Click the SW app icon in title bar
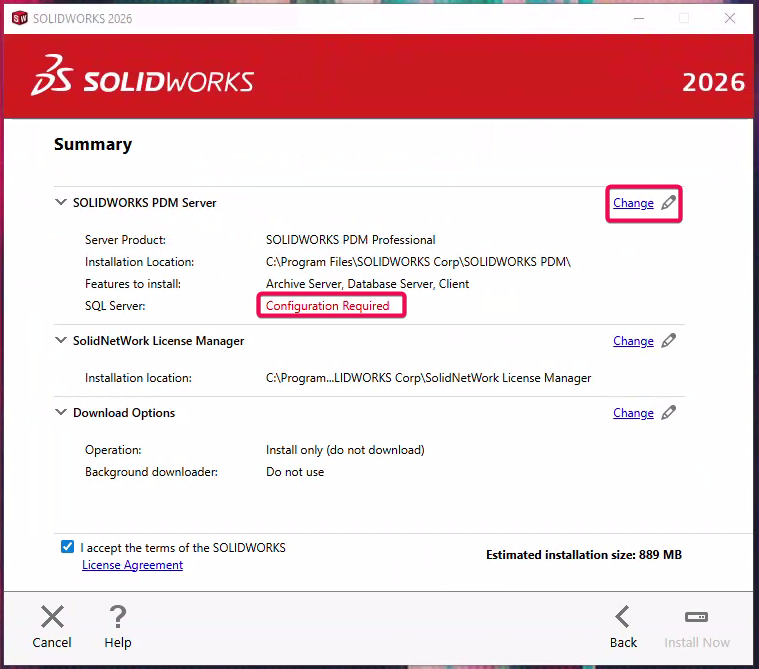Viewport: 759px width, 669px height. [x=19, y=18]
